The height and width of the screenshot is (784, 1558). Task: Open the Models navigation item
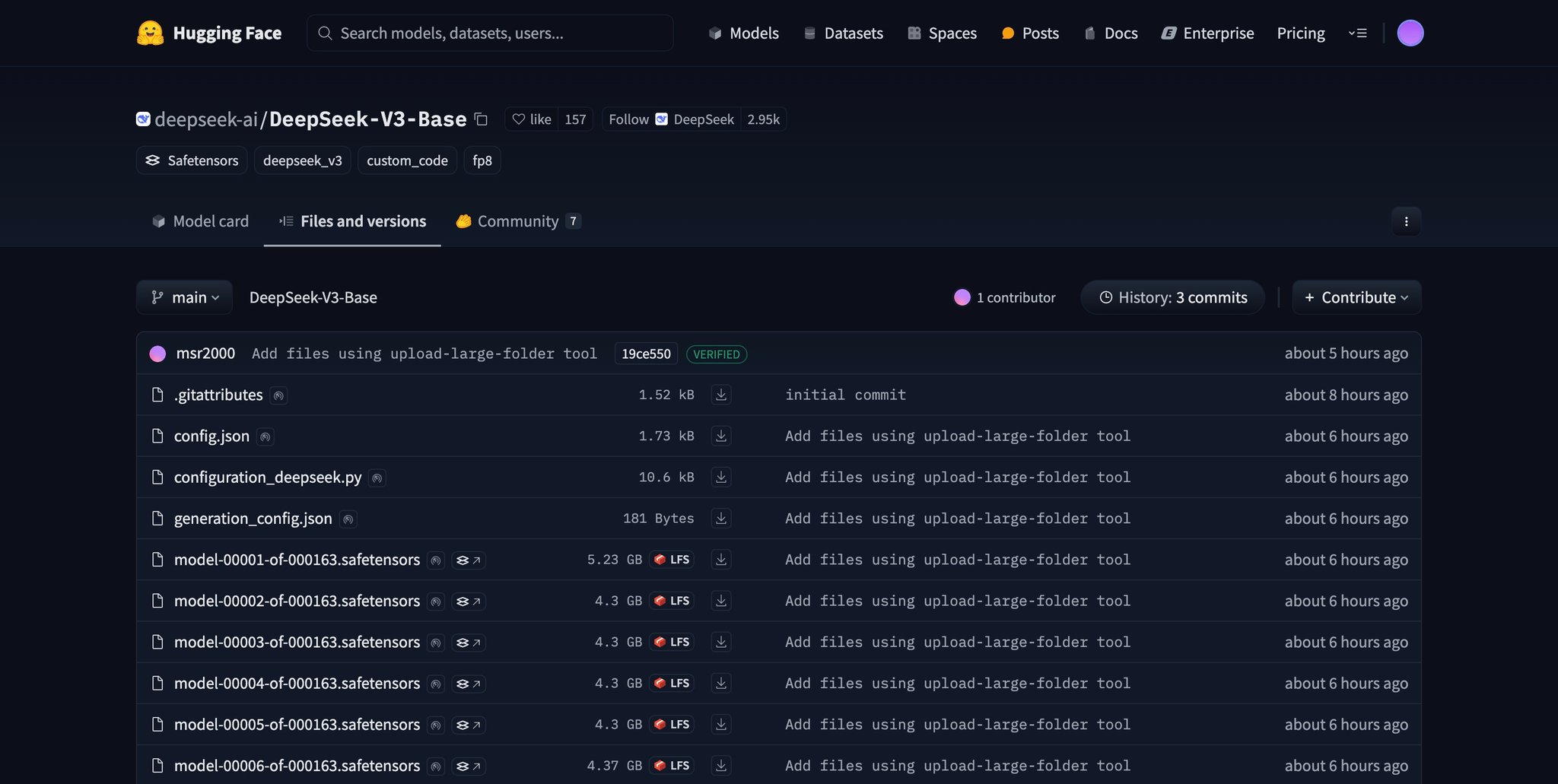(x=743, y=33)
